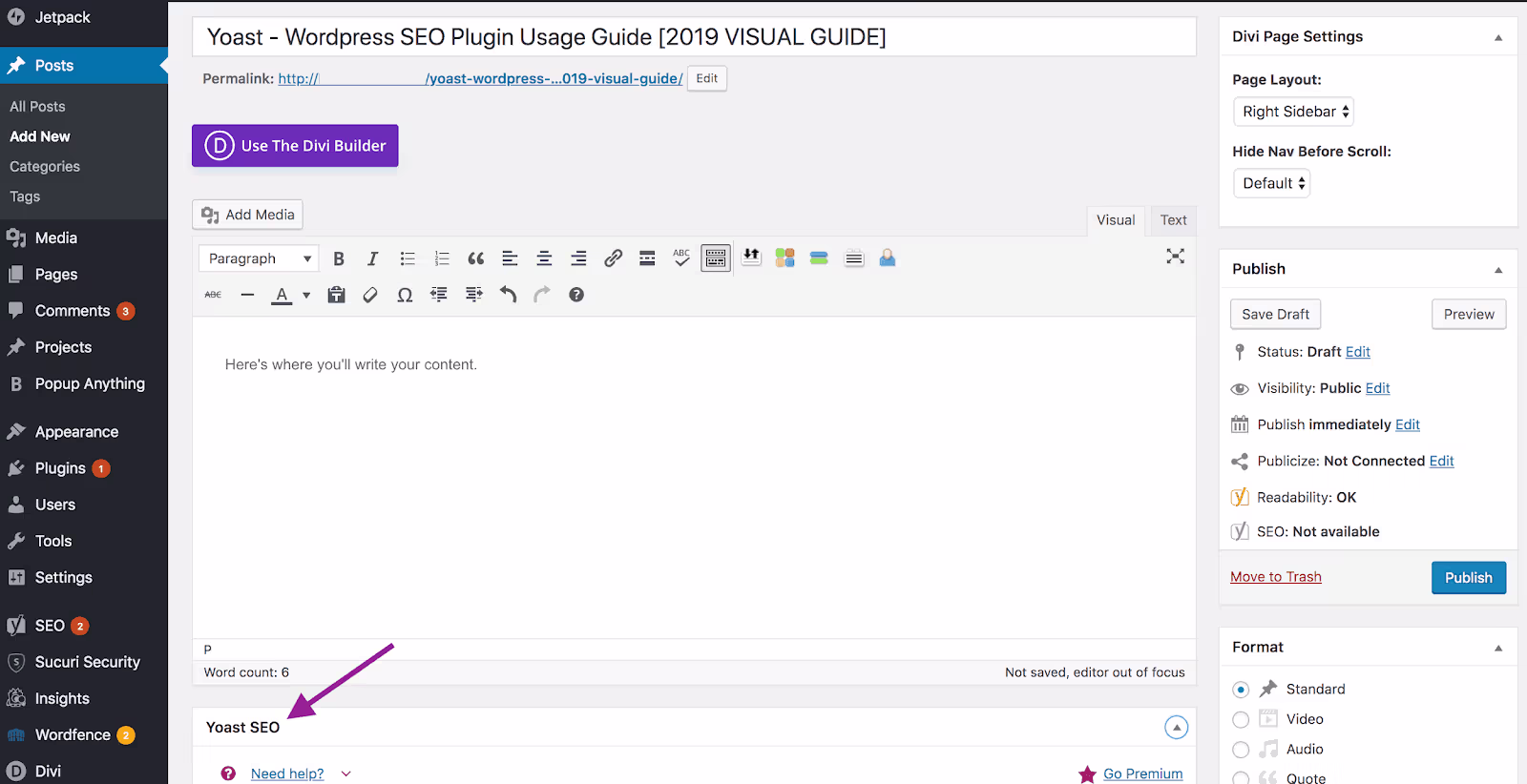Expand the Need help chevron
The height and width of the screenshot is (784, 1527).
pos(345,774)
